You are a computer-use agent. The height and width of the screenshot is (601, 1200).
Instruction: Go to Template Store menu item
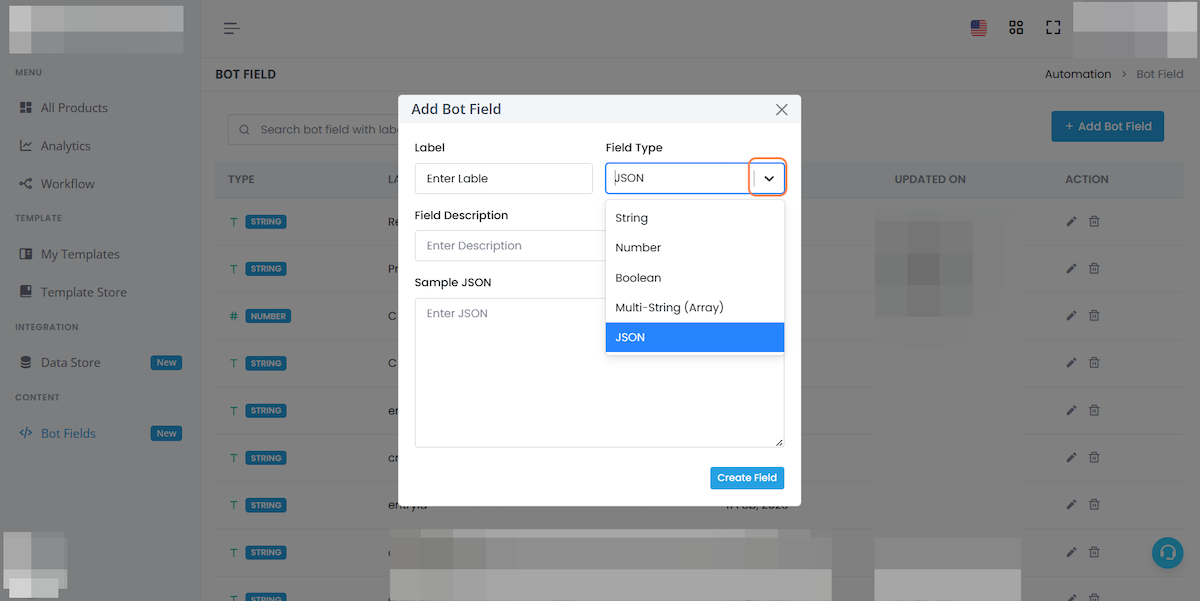click(x=84, y=292)
